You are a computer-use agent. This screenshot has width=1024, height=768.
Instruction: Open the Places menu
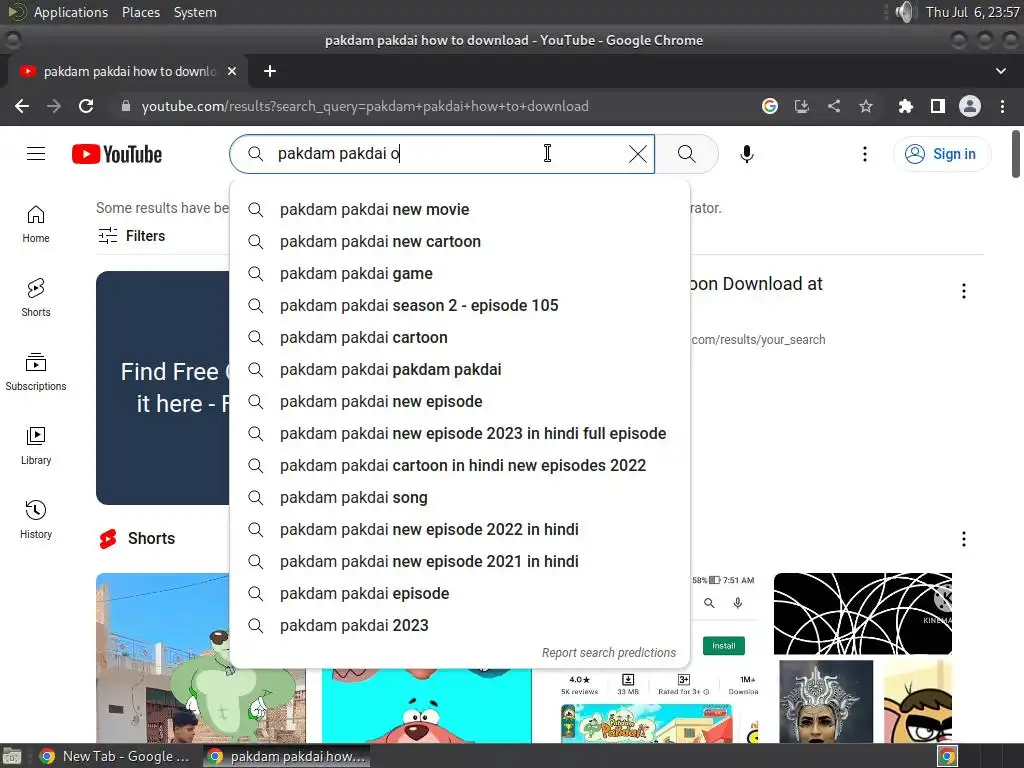141,12
